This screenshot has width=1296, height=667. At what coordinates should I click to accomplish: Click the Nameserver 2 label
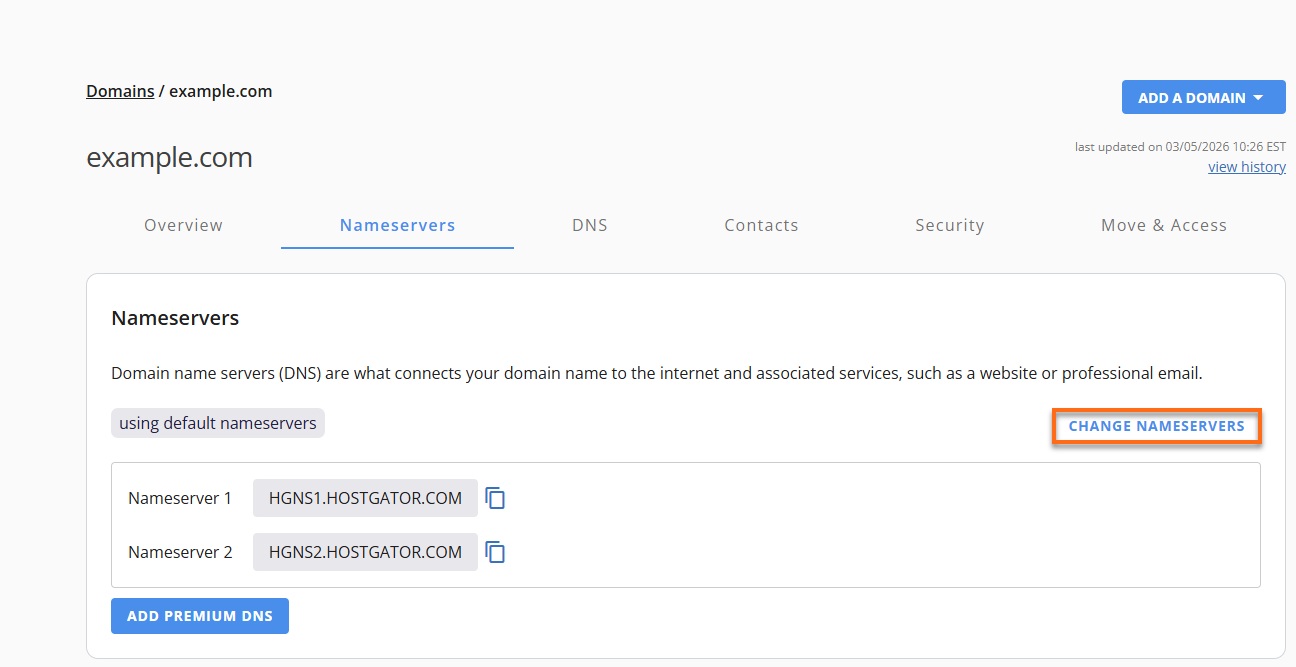pos(180,552)
